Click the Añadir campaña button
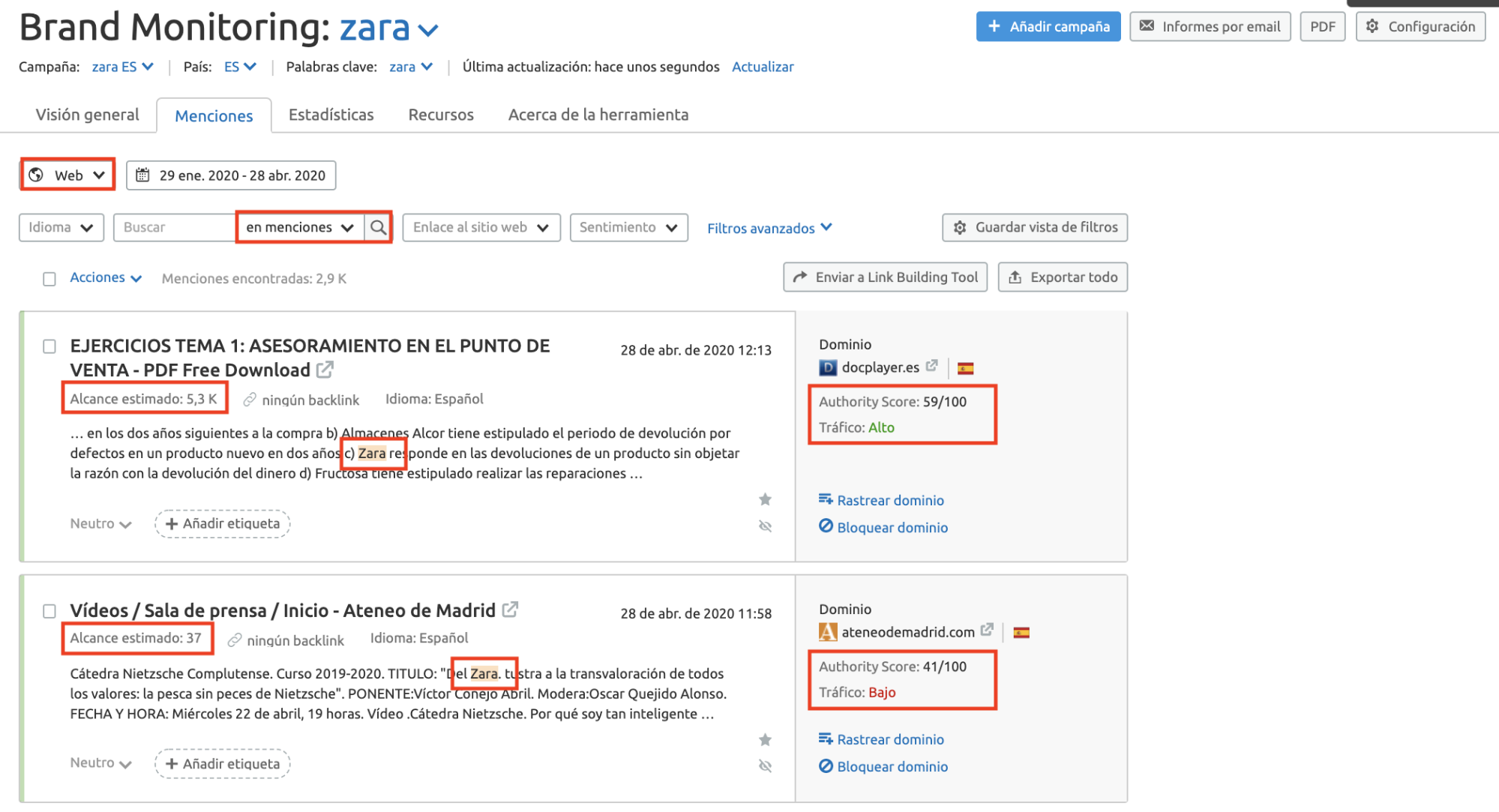Viewport: 1499px width, 812px height. (x=1048, y=26)
